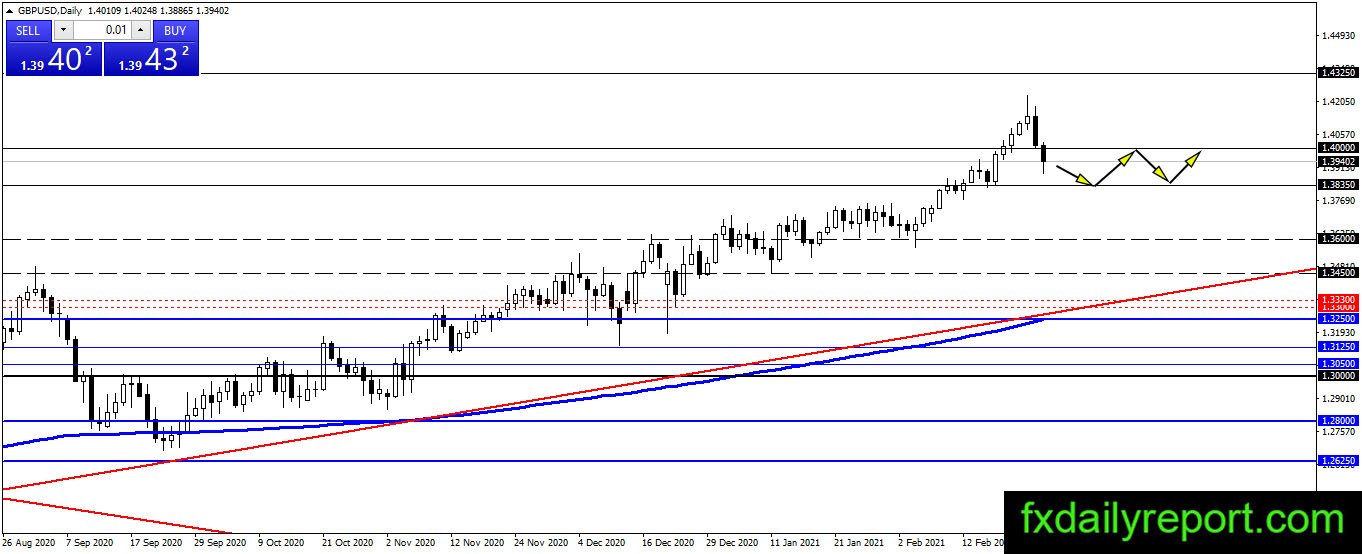This screenshot has width=1362, height=554.
Task: Select the 1.38350 support level label
Action: (x=1338, y=185)
